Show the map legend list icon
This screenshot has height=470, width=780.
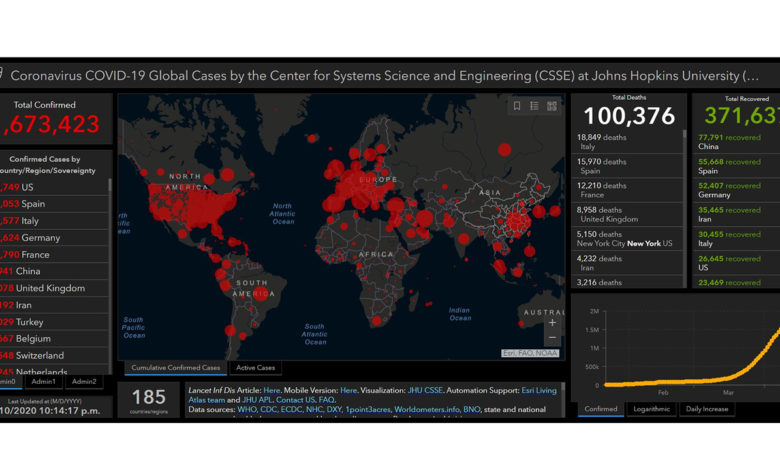[x=534, y=105]
